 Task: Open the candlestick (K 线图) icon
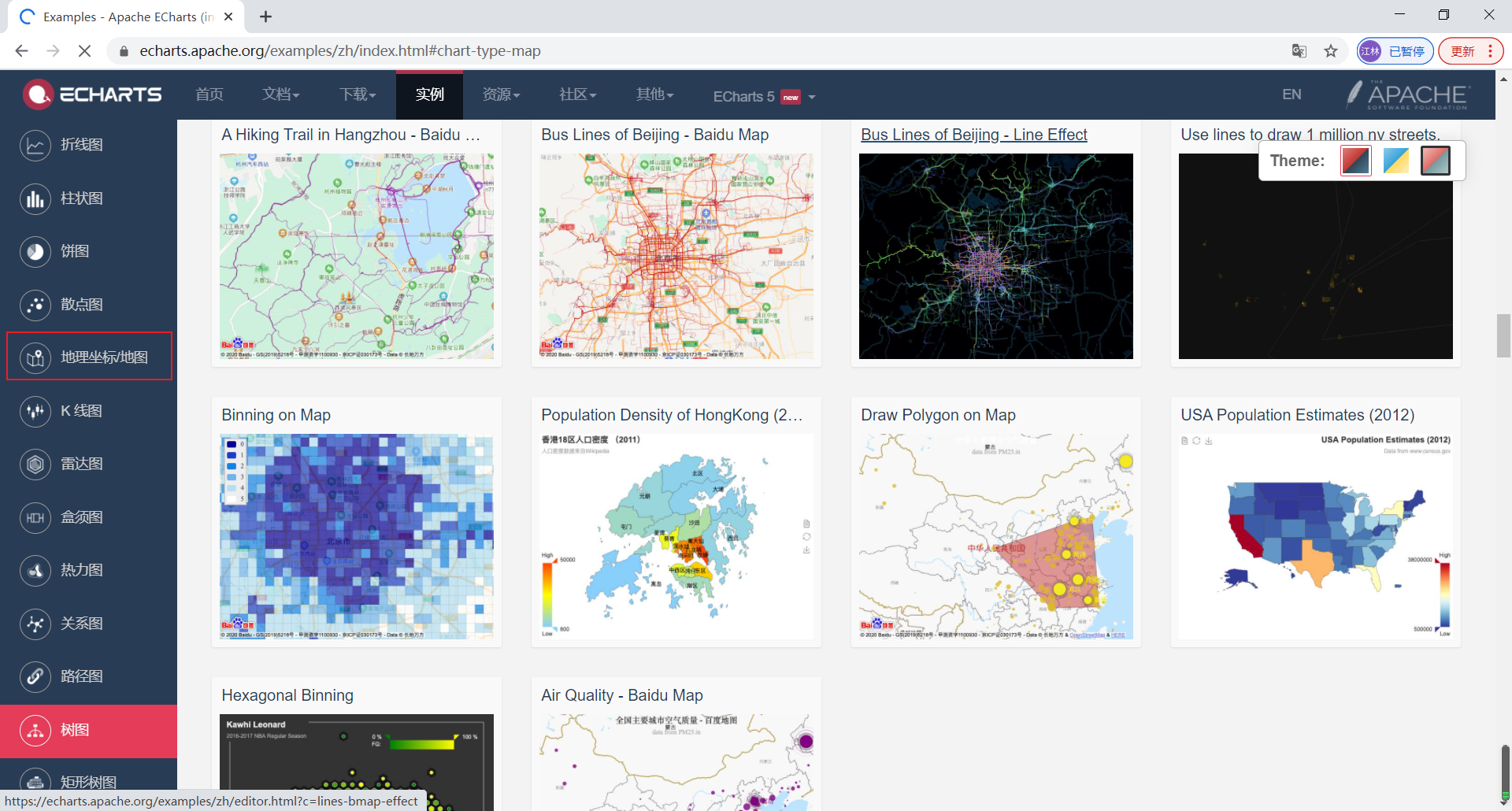(35, 411)
